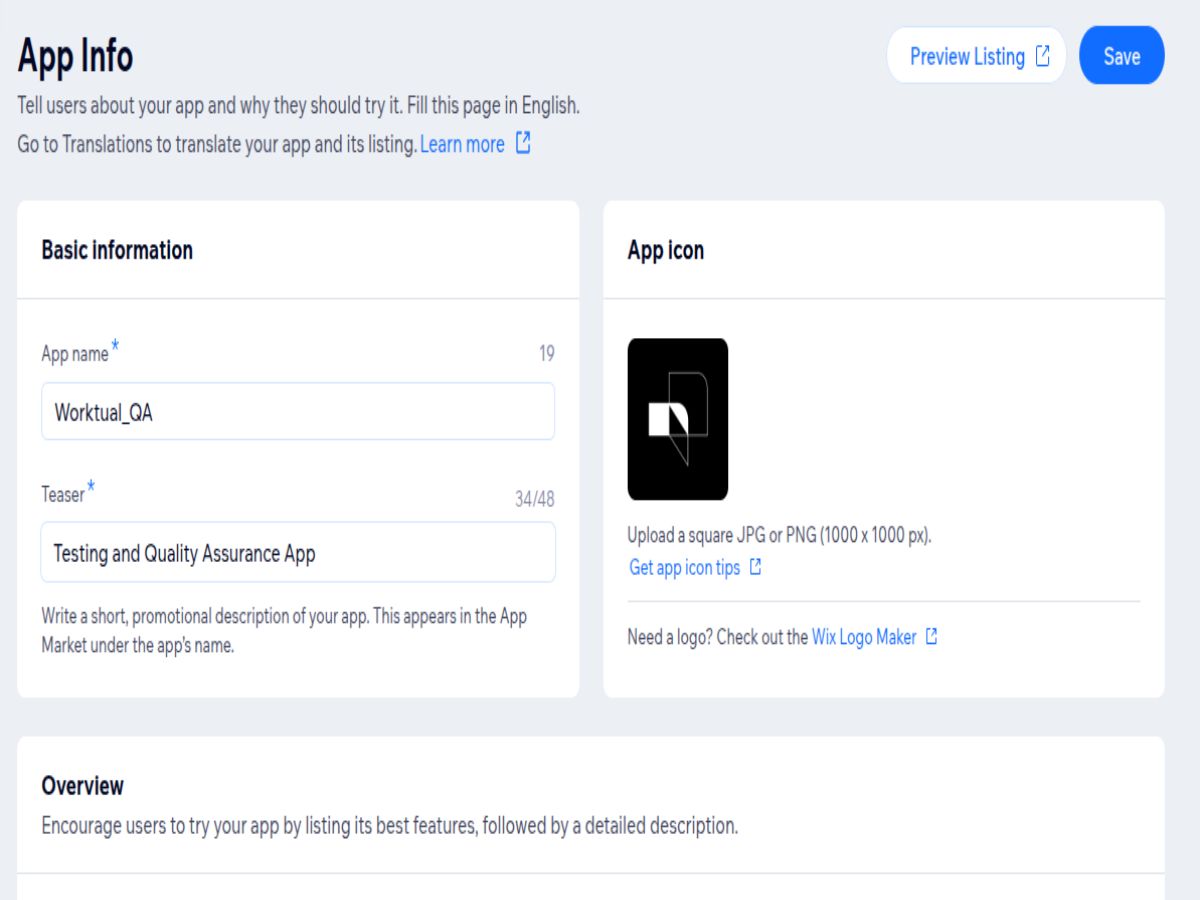The width and height of the screenshot is (1200, 900).
Task: Click the 19 character counter for App name
Action: (x=546, y=353)
